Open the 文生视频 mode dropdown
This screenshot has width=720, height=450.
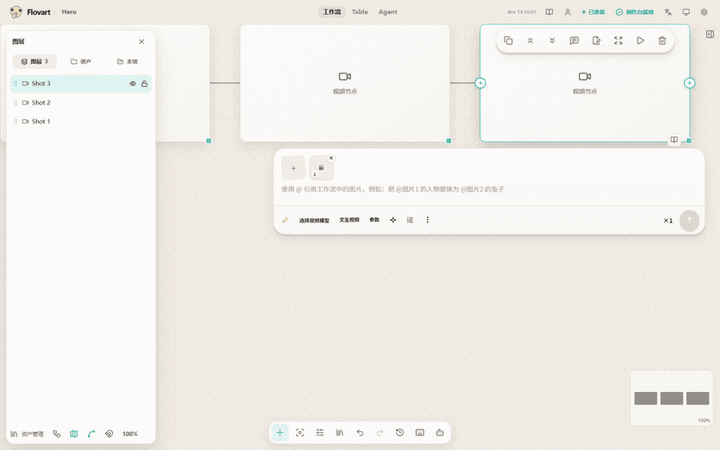tap(349, 220)
